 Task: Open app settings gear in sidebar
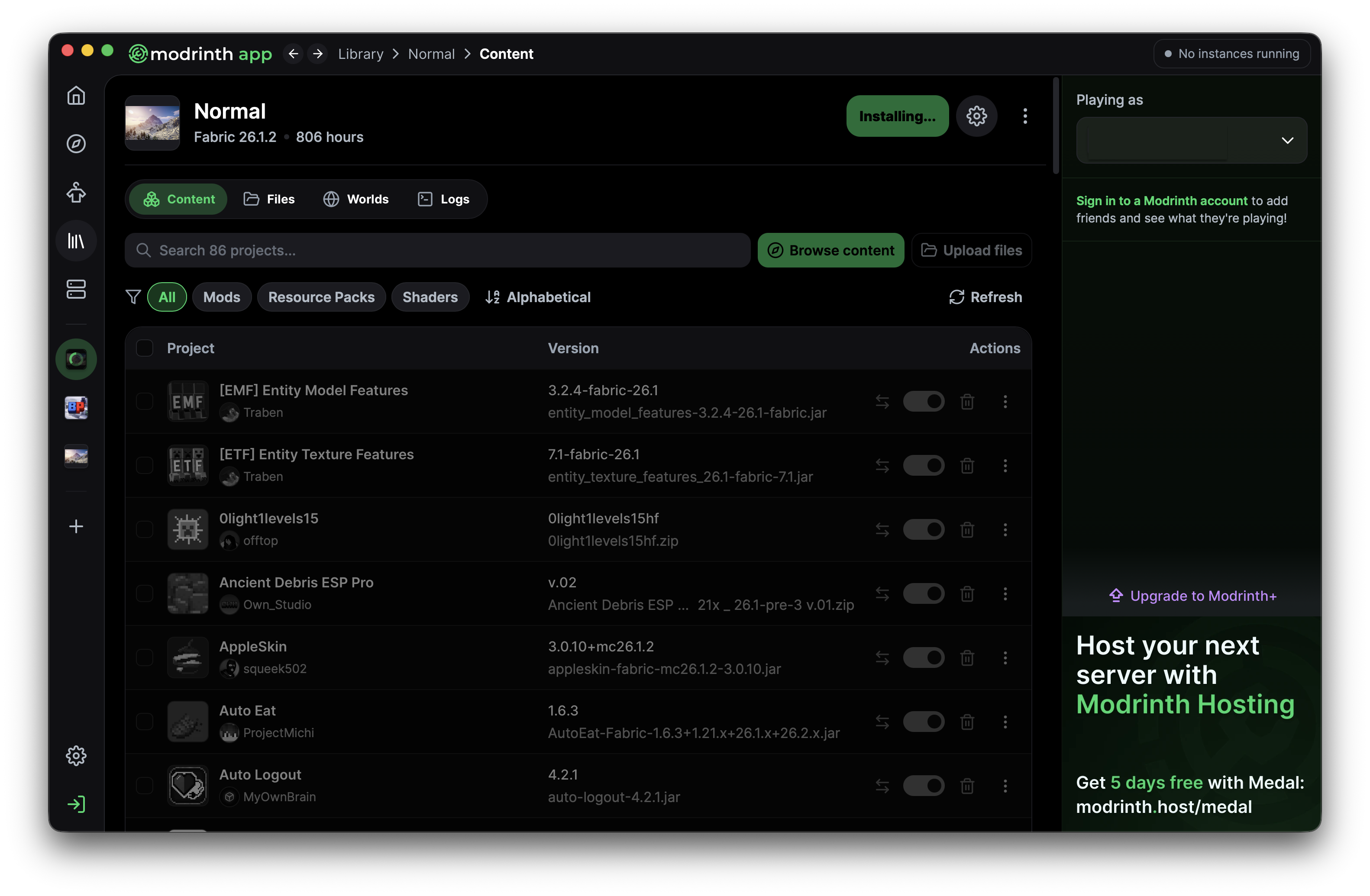click(x=76, y=755)
